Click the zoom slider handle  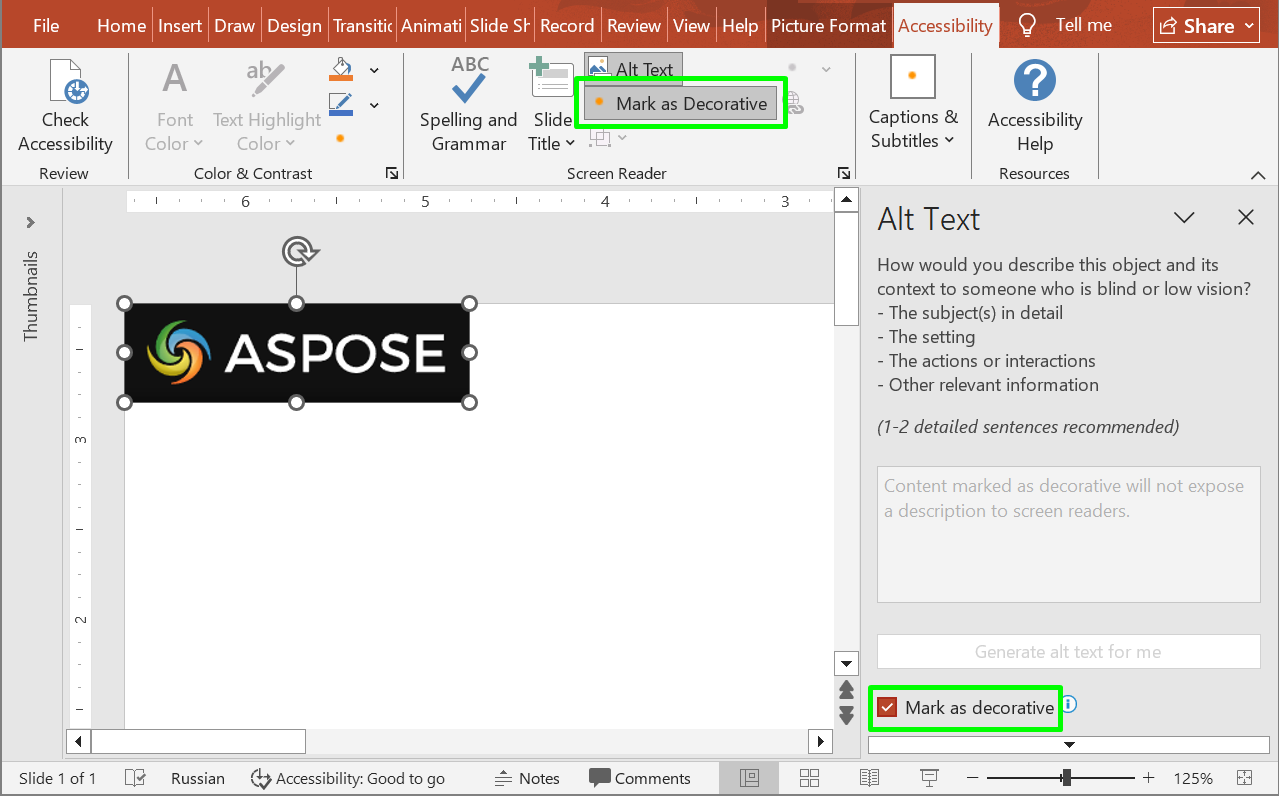tap(1067, 778)
